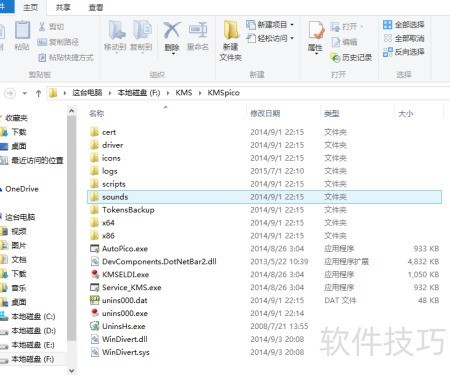This screenshot has height=375, width=450.
Task: Select Service_KMS.exe file
Action: [x=132, y=287]
